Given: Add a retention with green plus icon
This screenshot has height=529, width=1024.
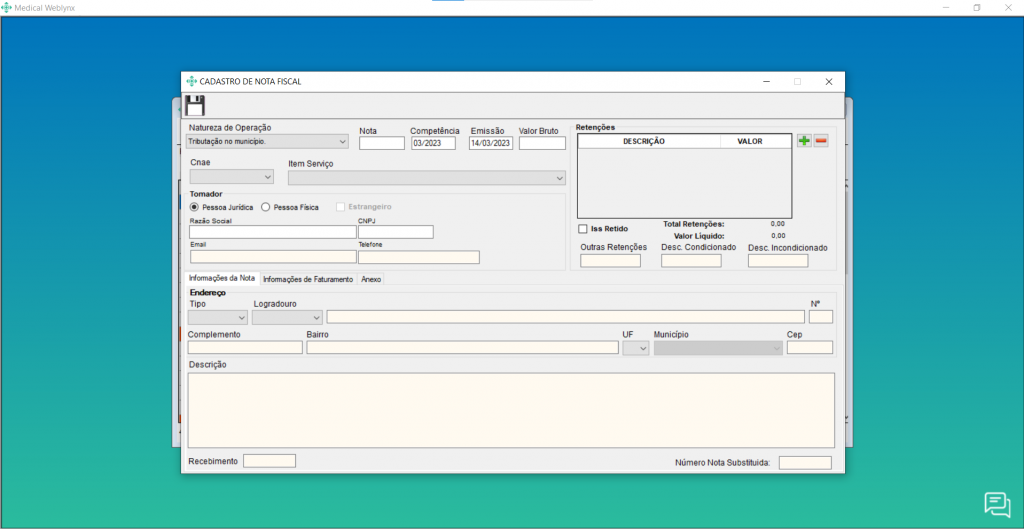Looking at the screenshot, I should [804, 141].
